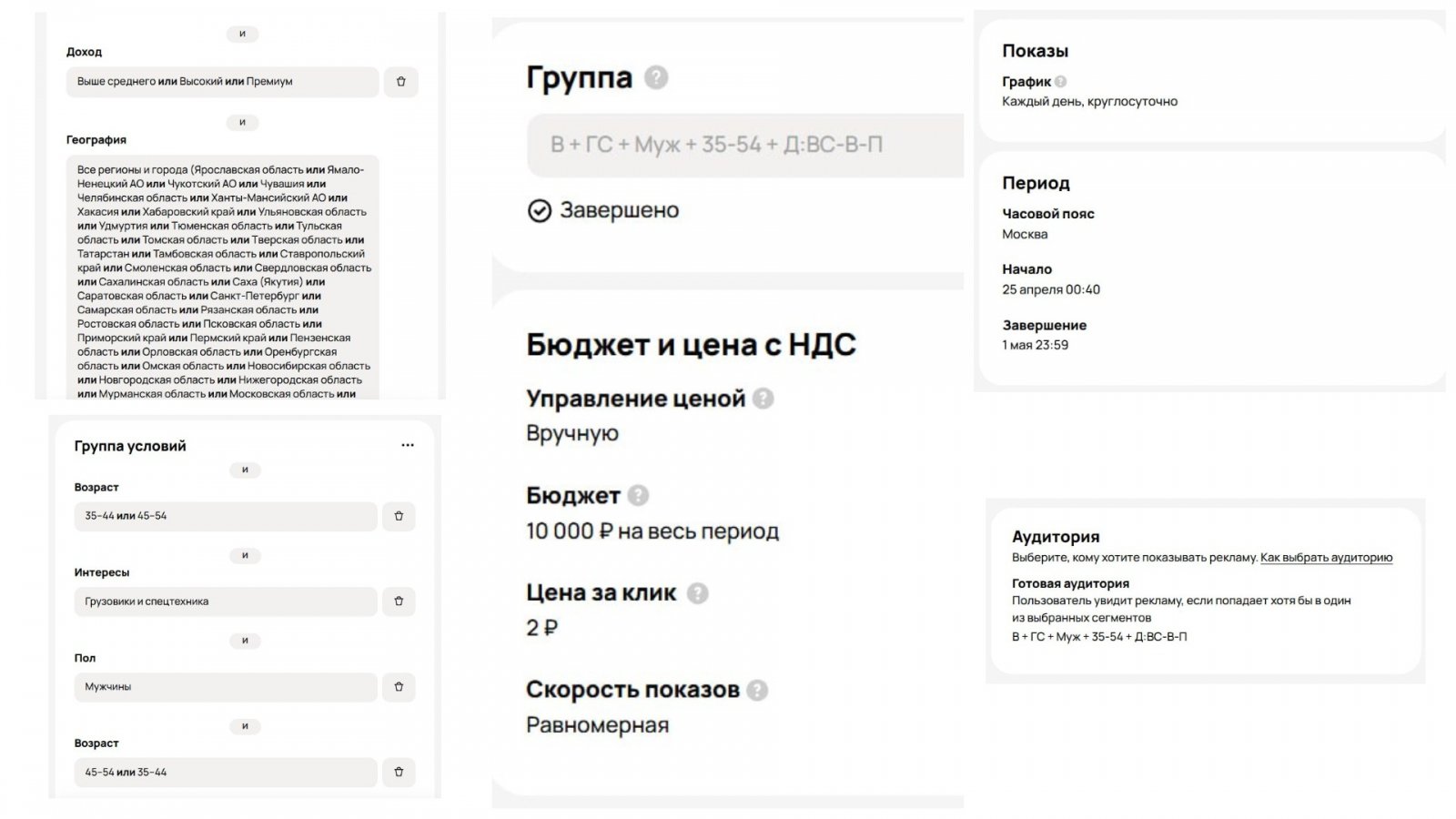Click the Мужчины gender field

[226, 687]
